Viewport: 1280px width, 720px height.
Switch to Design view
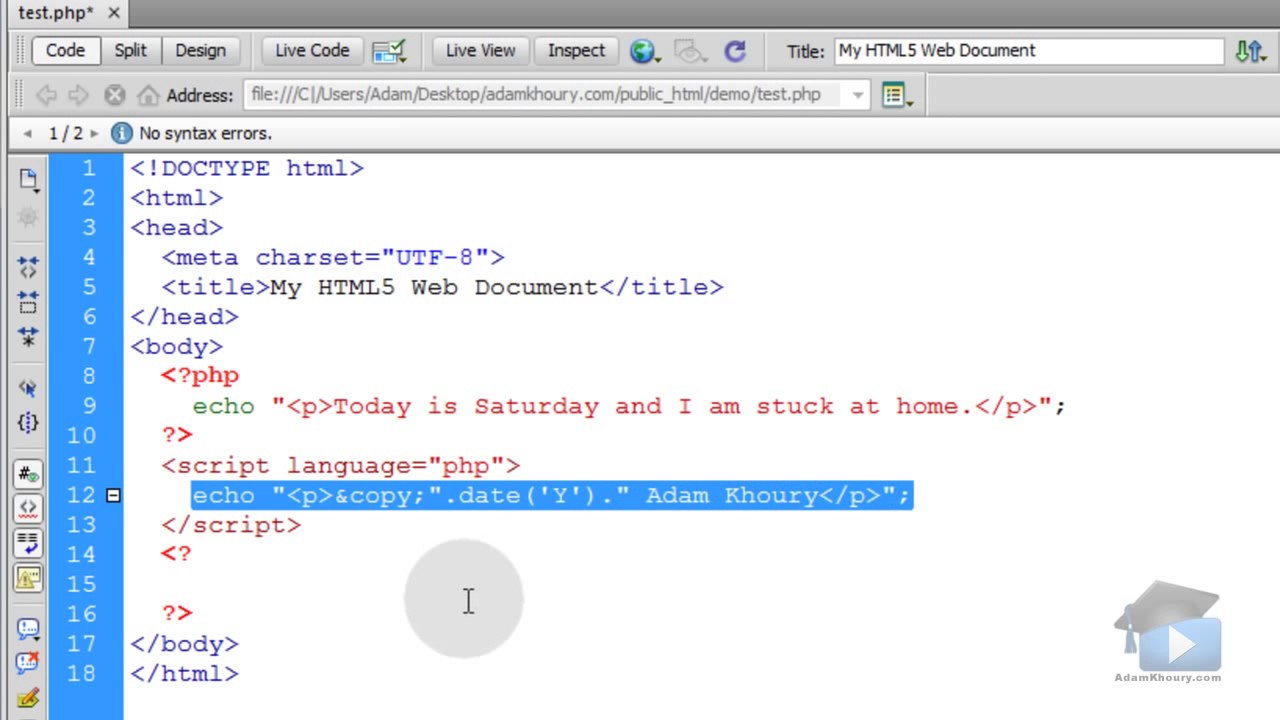click(x=200, y=50)
